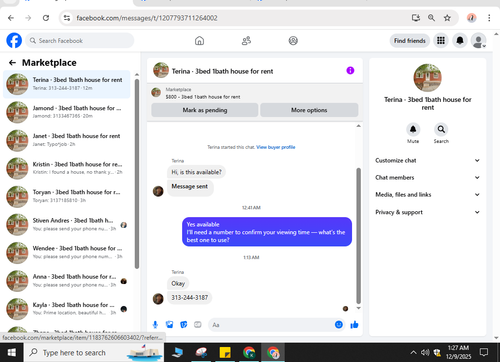Viewport: 500px width, 362px height.
Task: View site information icon in address bar
Action: pyautogui.click(x=67, y=18)
